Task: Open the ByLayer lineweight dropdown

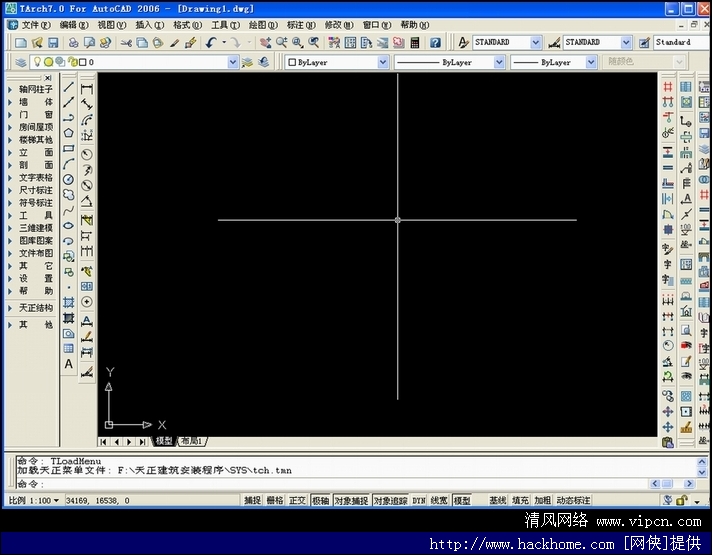Action: point(590,62)
